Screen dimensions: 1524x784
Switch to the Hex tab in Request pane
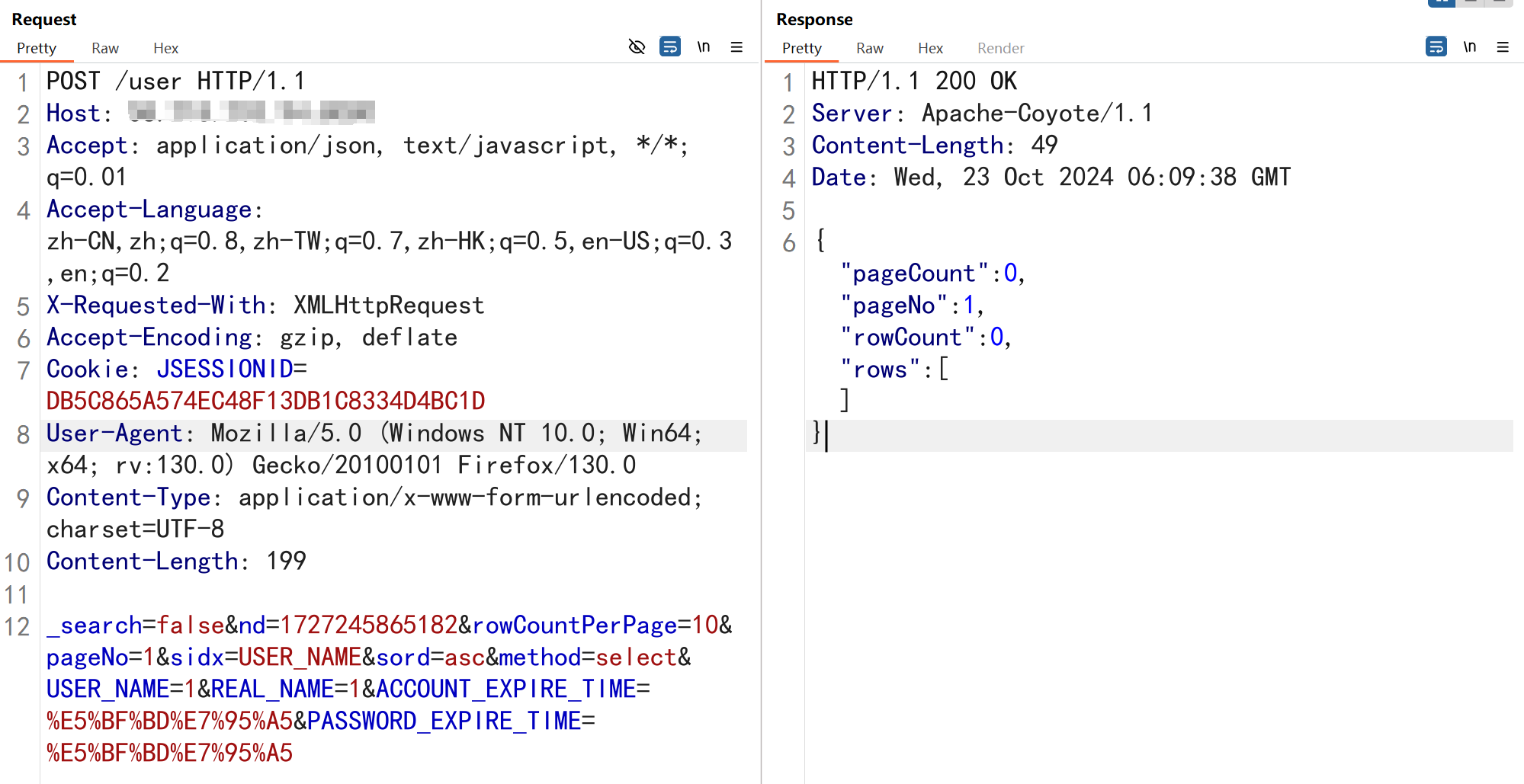tap(165, 48)
